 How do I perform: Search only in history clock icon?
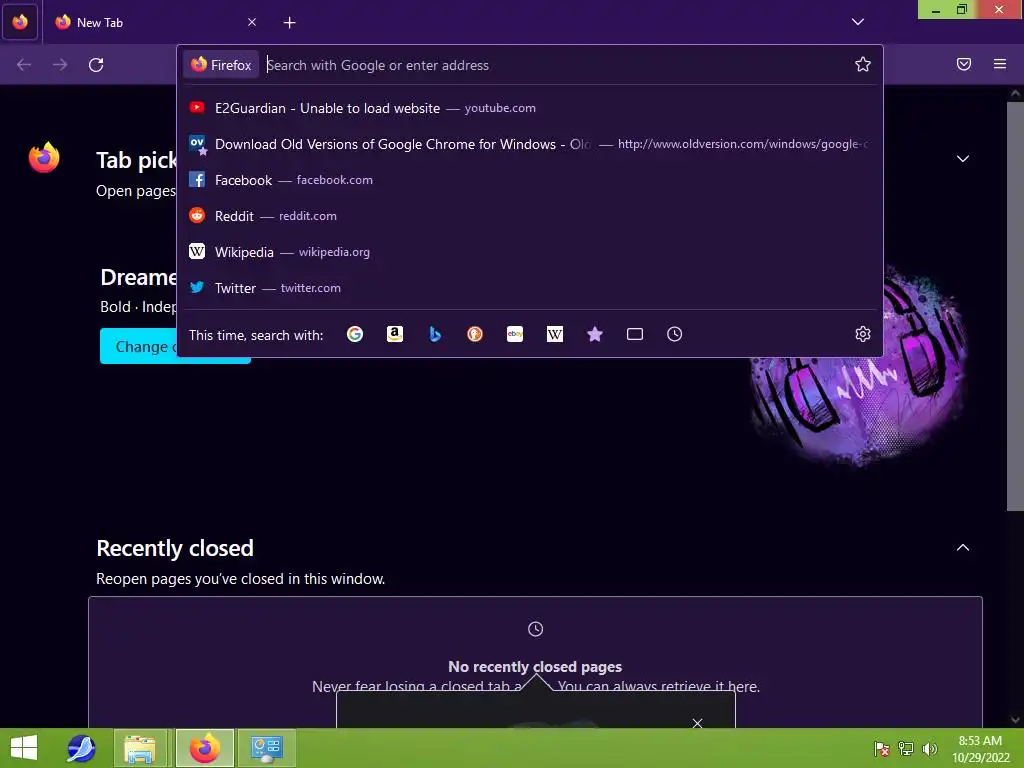coord(675,334)
